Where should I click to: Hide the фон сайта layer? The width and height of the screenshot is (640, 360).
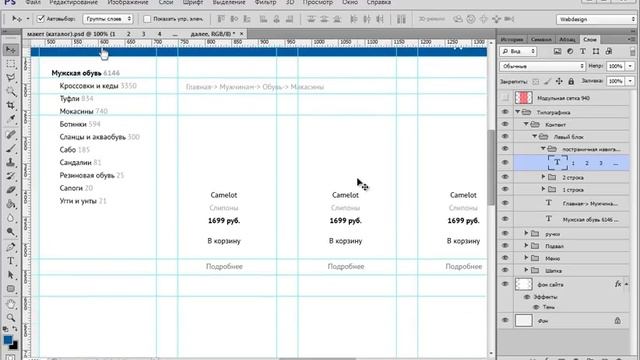(505, 284)
